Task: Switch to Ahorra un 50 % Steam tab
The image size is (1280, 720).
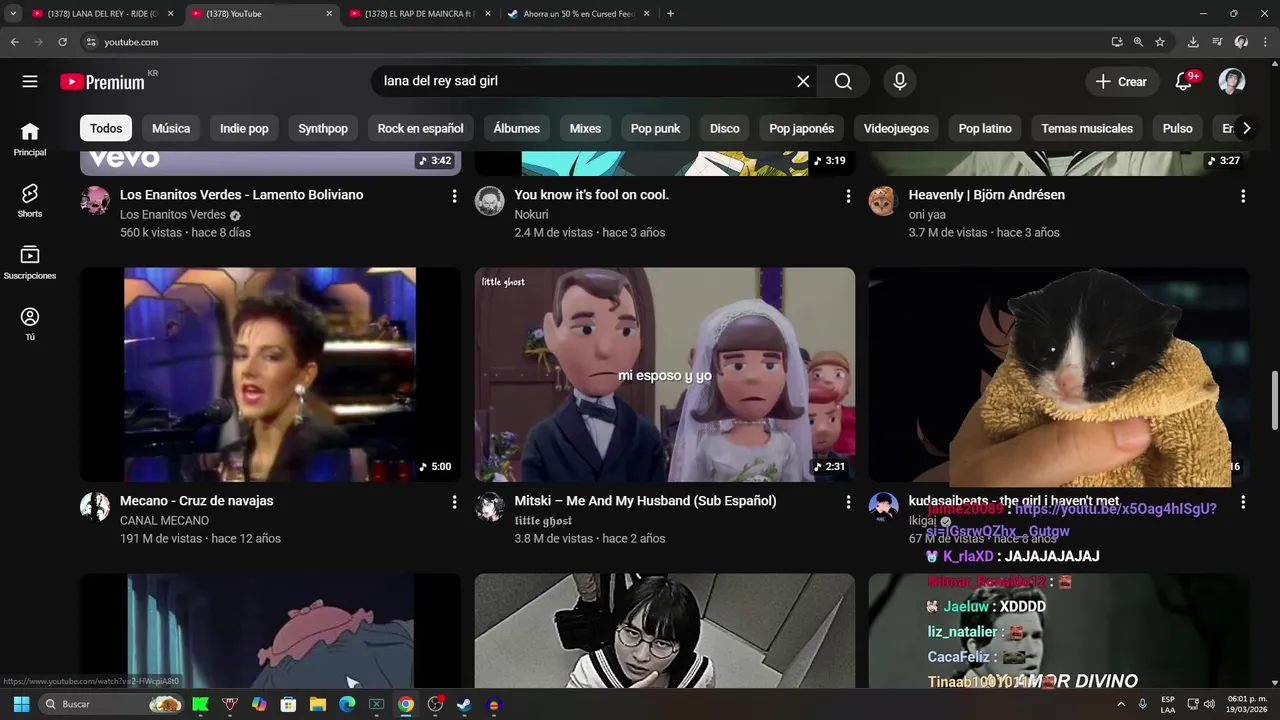Action: point(579,14)
